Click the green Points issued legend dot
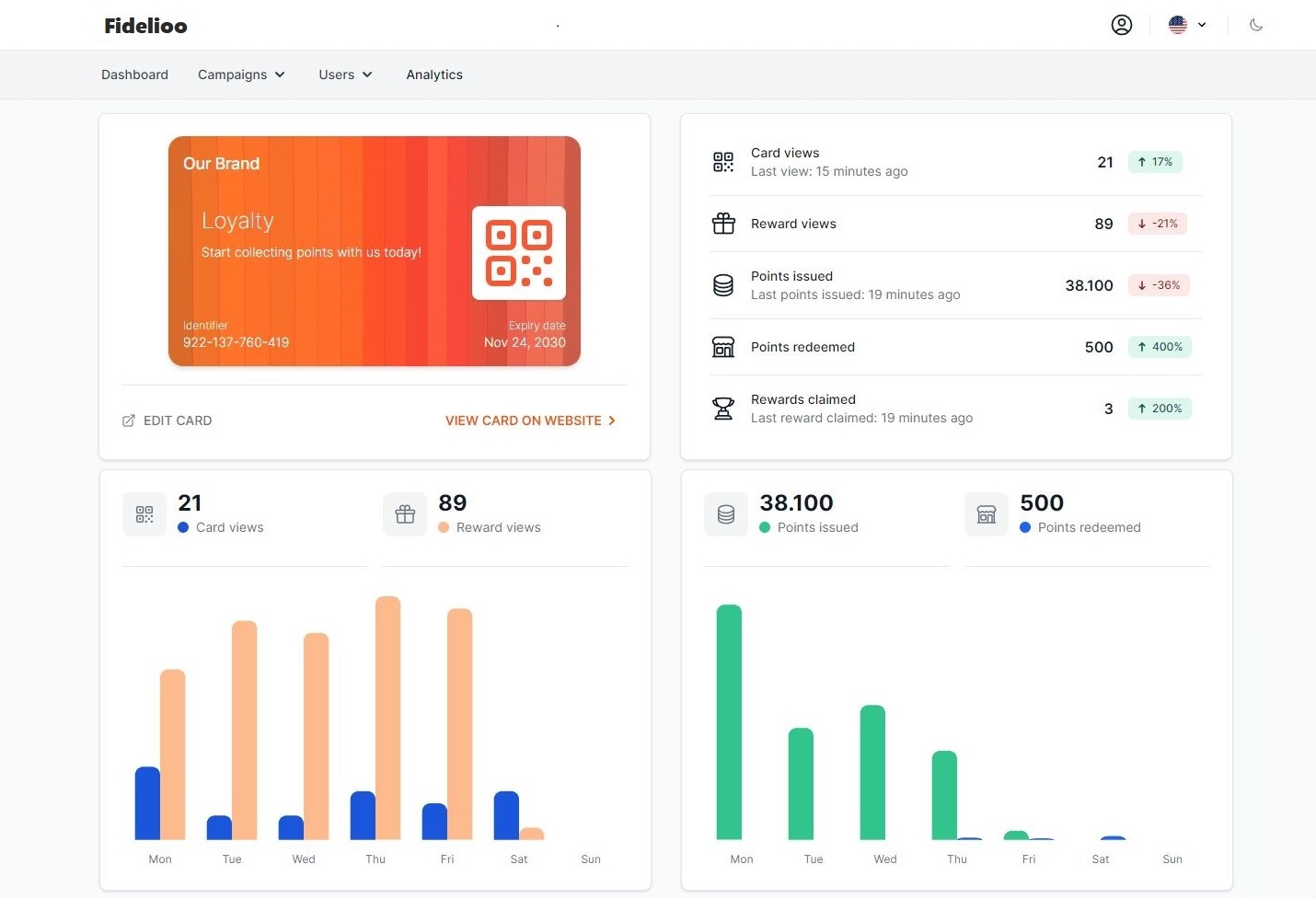 pos(765,527)
